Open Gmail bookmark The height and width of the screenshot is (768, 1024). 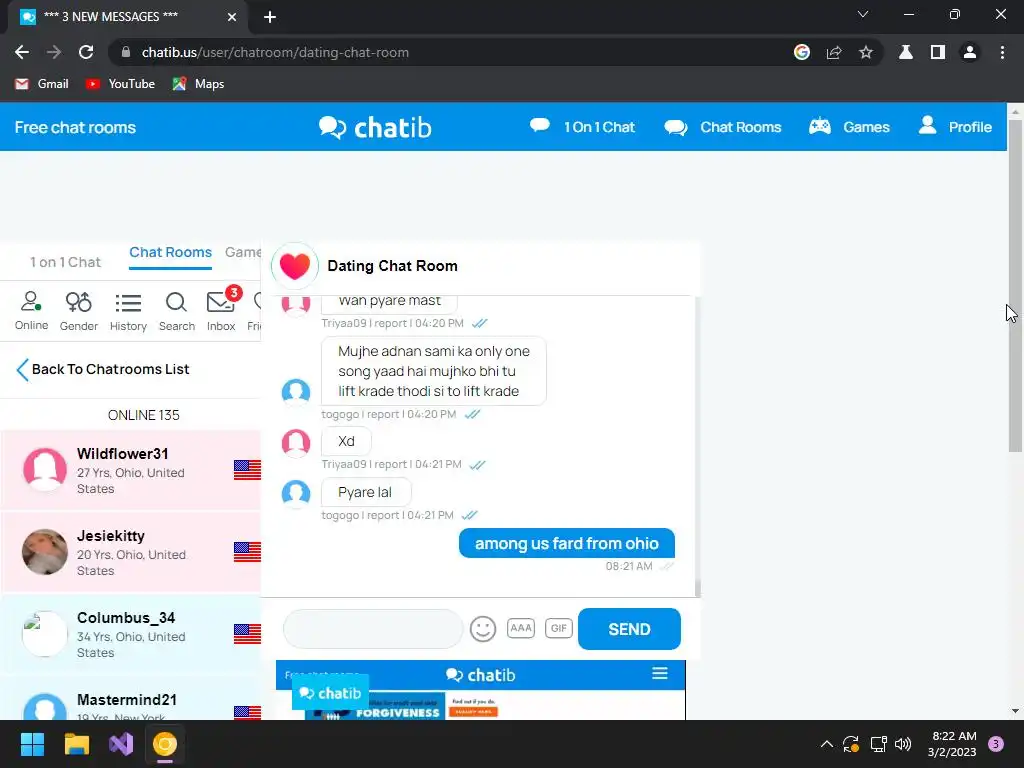coord(42,84)
